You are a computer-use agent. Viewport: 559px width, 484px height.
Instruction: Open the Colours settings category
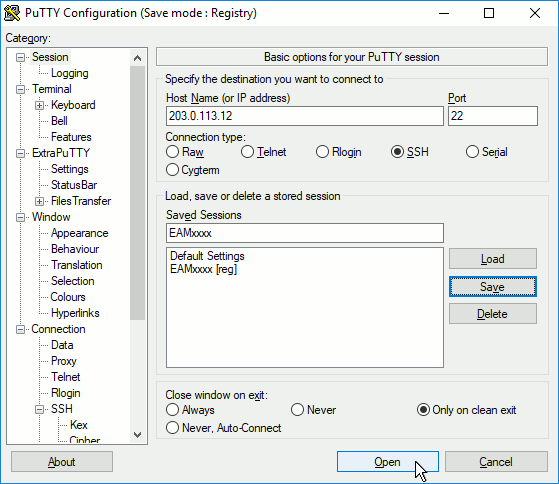coord(68,297)
